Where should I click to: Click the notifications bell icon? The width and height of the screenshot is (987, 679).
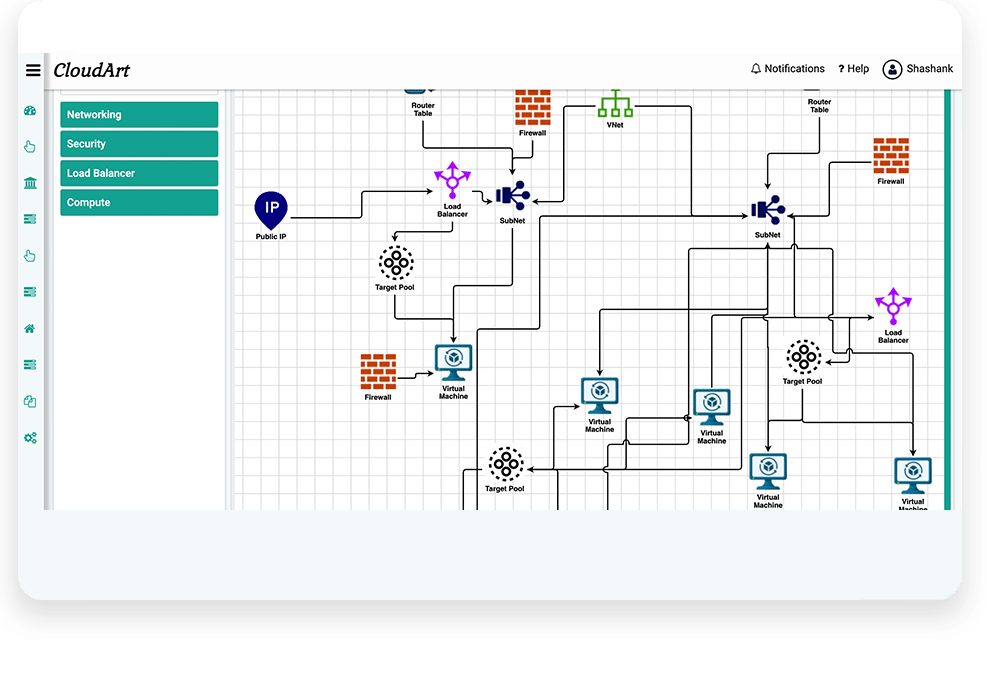756,69
